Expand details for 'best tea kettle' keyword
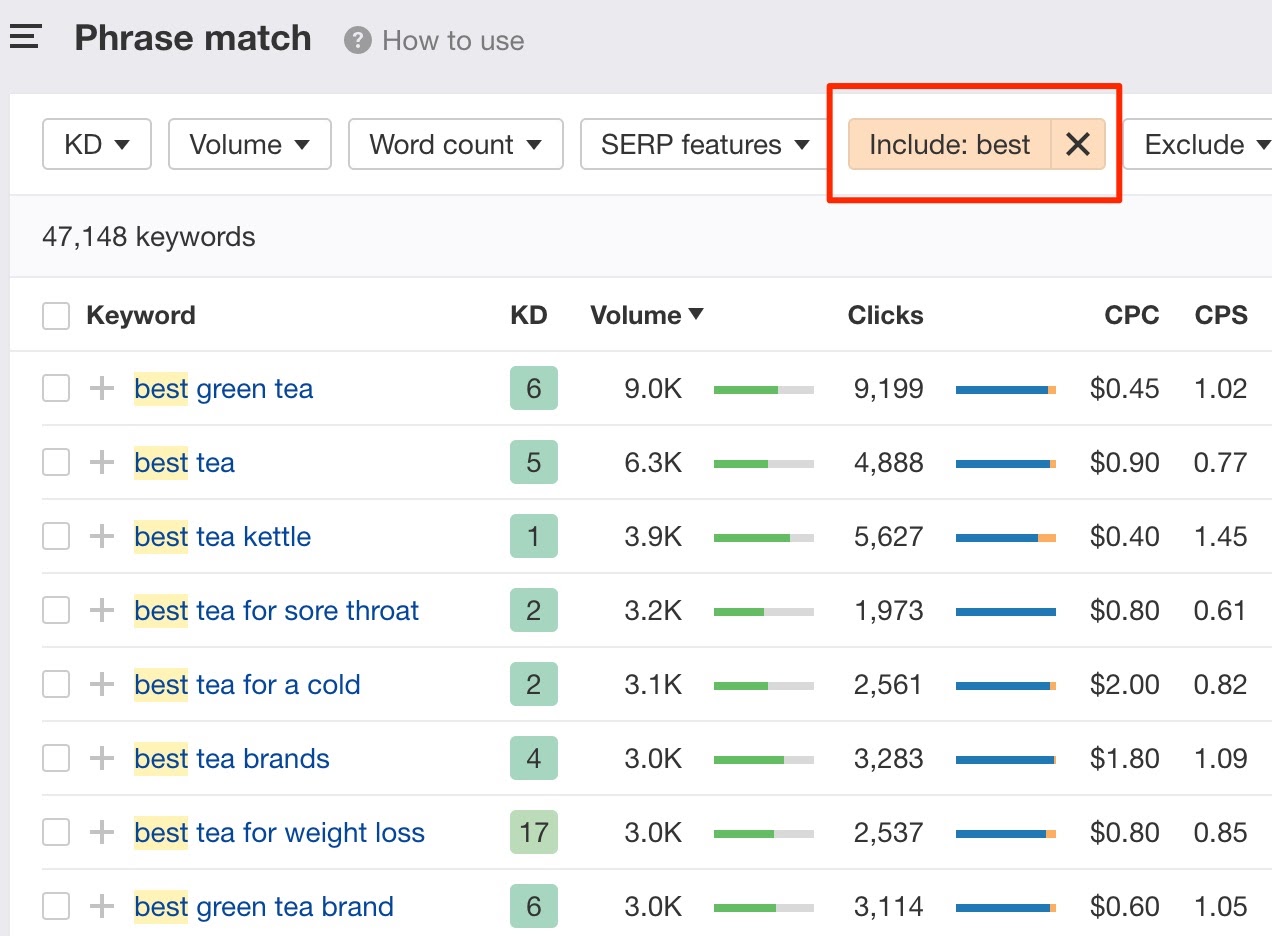Viewport: 1272px width, 936px height. point(100,536)
